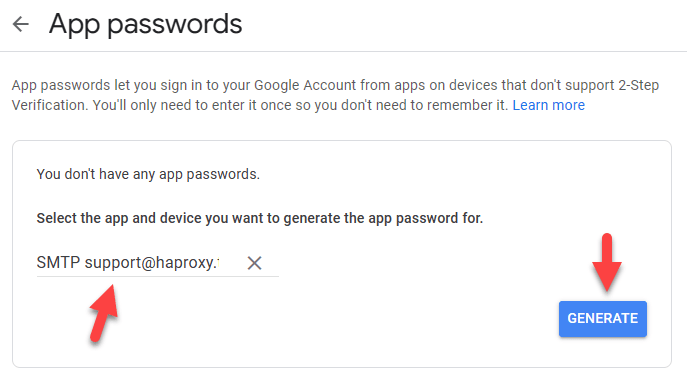Click the divider line under the page header
The height and width of the screenshot is (377, 687).
click(344, 51)
